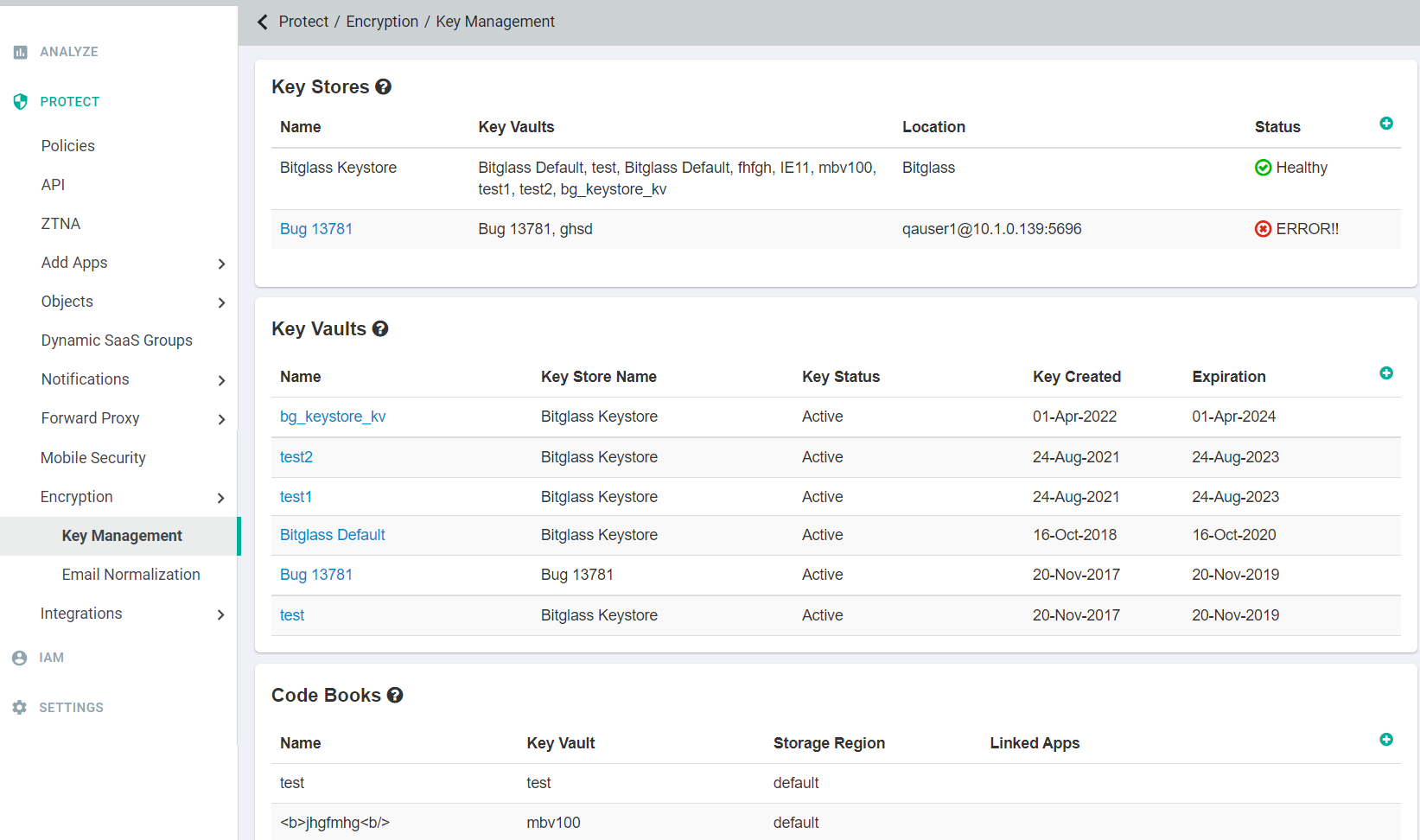Go to Email Normalization page
The image size is (1420, 840).
131,575
